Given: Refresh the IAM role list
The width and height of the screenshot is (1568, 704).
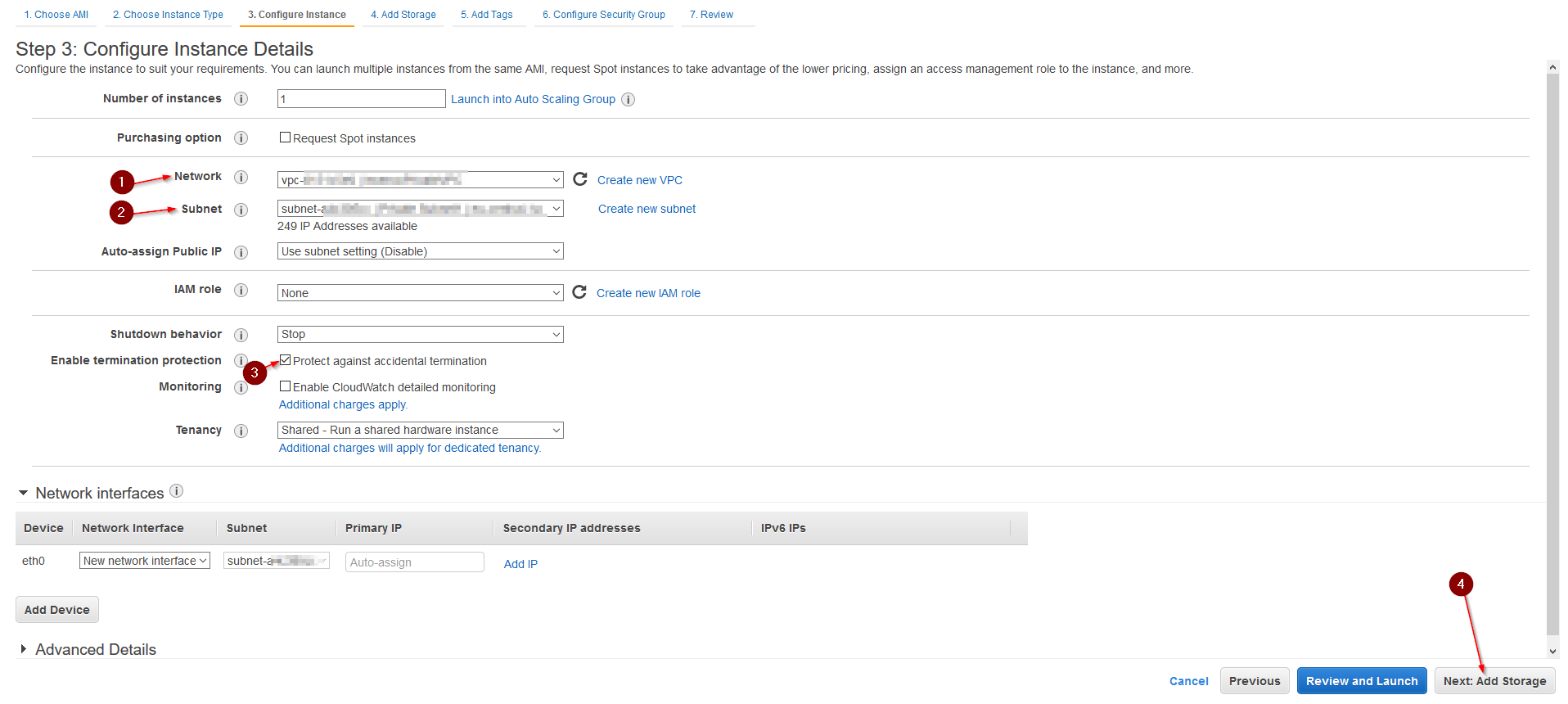Looking at the screenshot, I should [579, 292].
